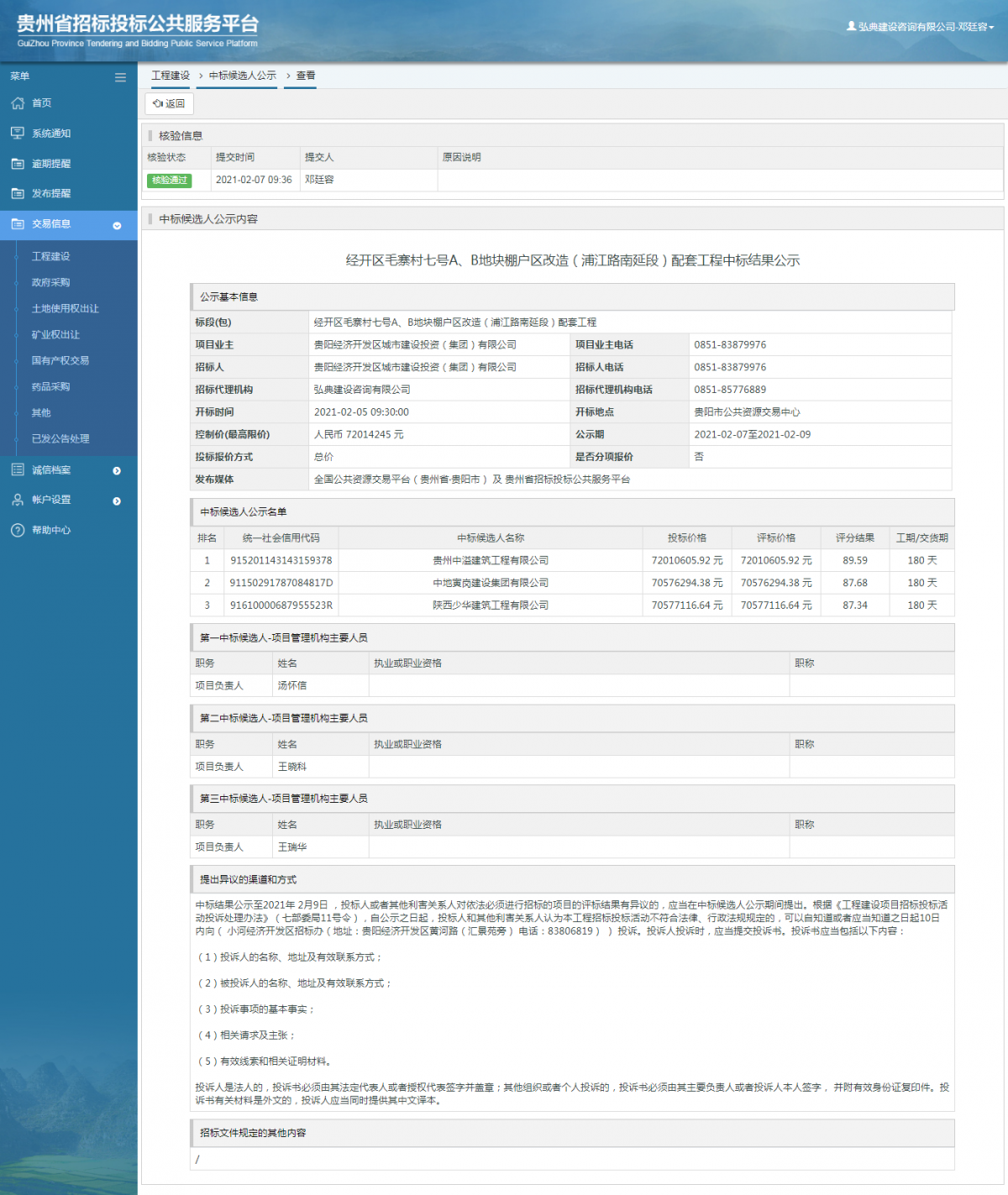This screenshot has height=1195, width=1008.
Task: Click the home icon beside 首页
Action: pos(18,103)
